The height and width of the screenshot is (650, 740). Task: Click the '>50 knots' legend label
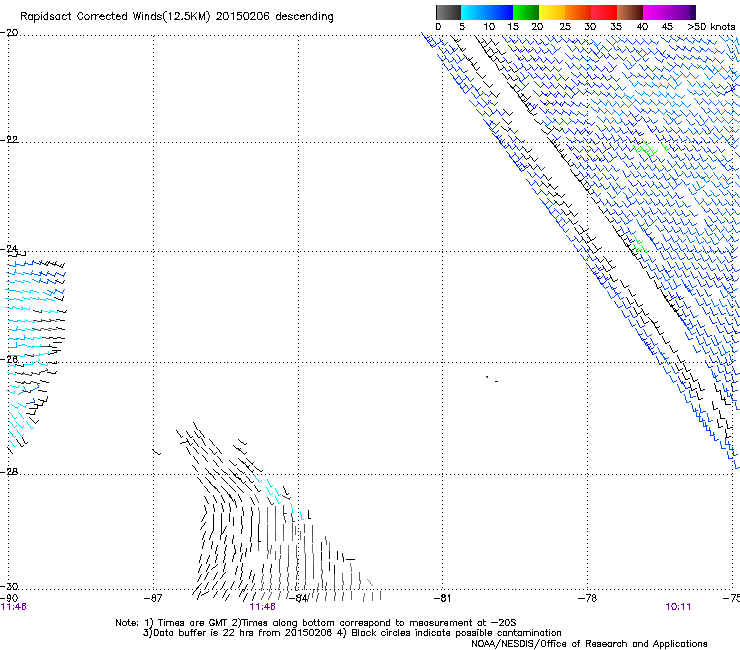tap(711, 27)
